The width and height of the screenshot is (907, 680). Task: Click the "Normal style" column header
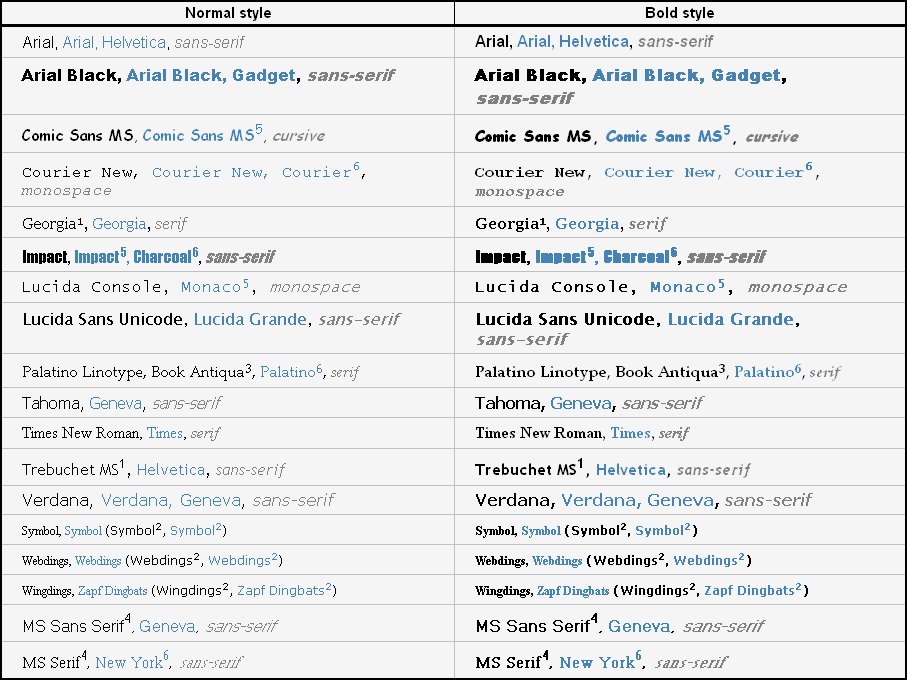pyautogui.click(x=228, y=13)
